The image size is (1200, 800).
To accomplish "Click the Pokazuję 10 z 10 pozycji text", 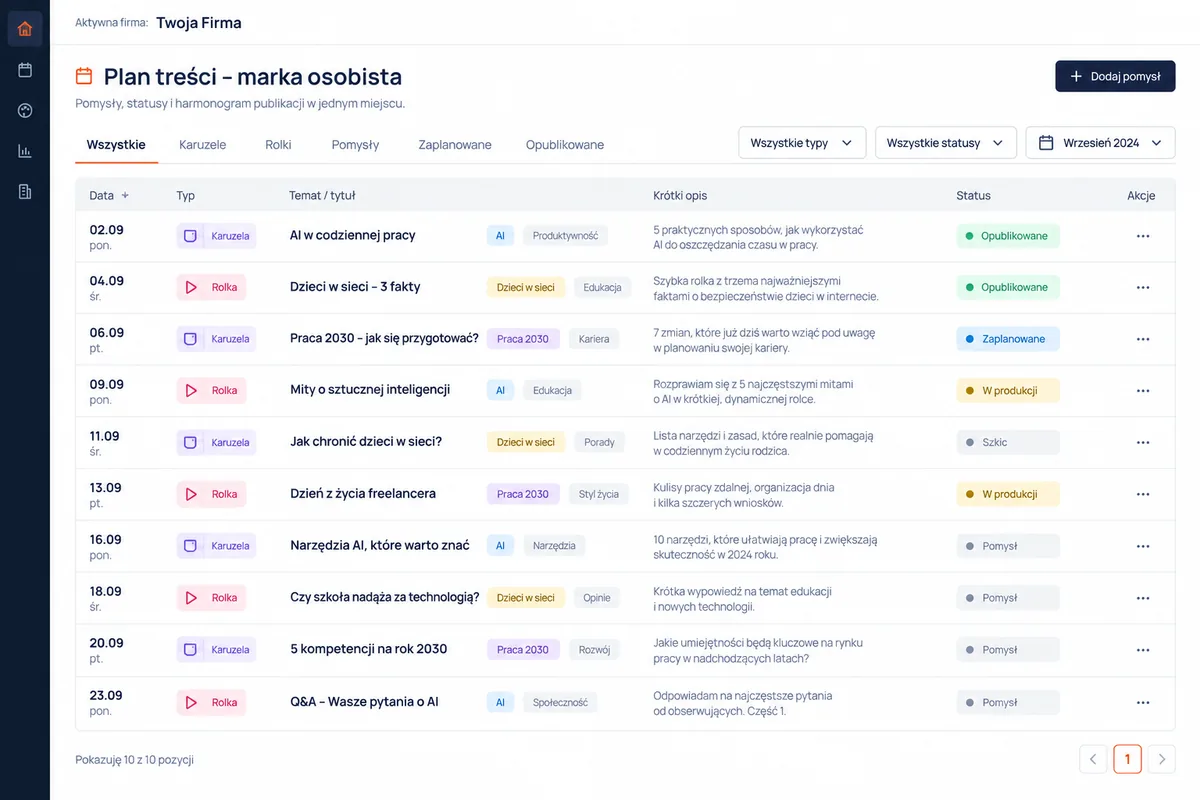I will pos(134,760).
